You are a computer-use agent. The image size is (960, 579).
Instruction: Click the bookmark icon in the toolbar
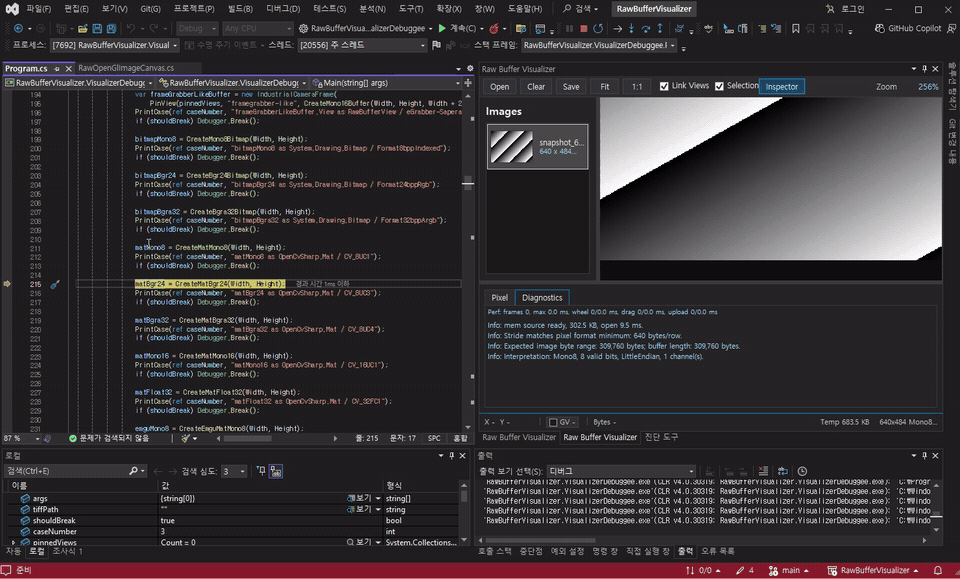click(795, 29)
